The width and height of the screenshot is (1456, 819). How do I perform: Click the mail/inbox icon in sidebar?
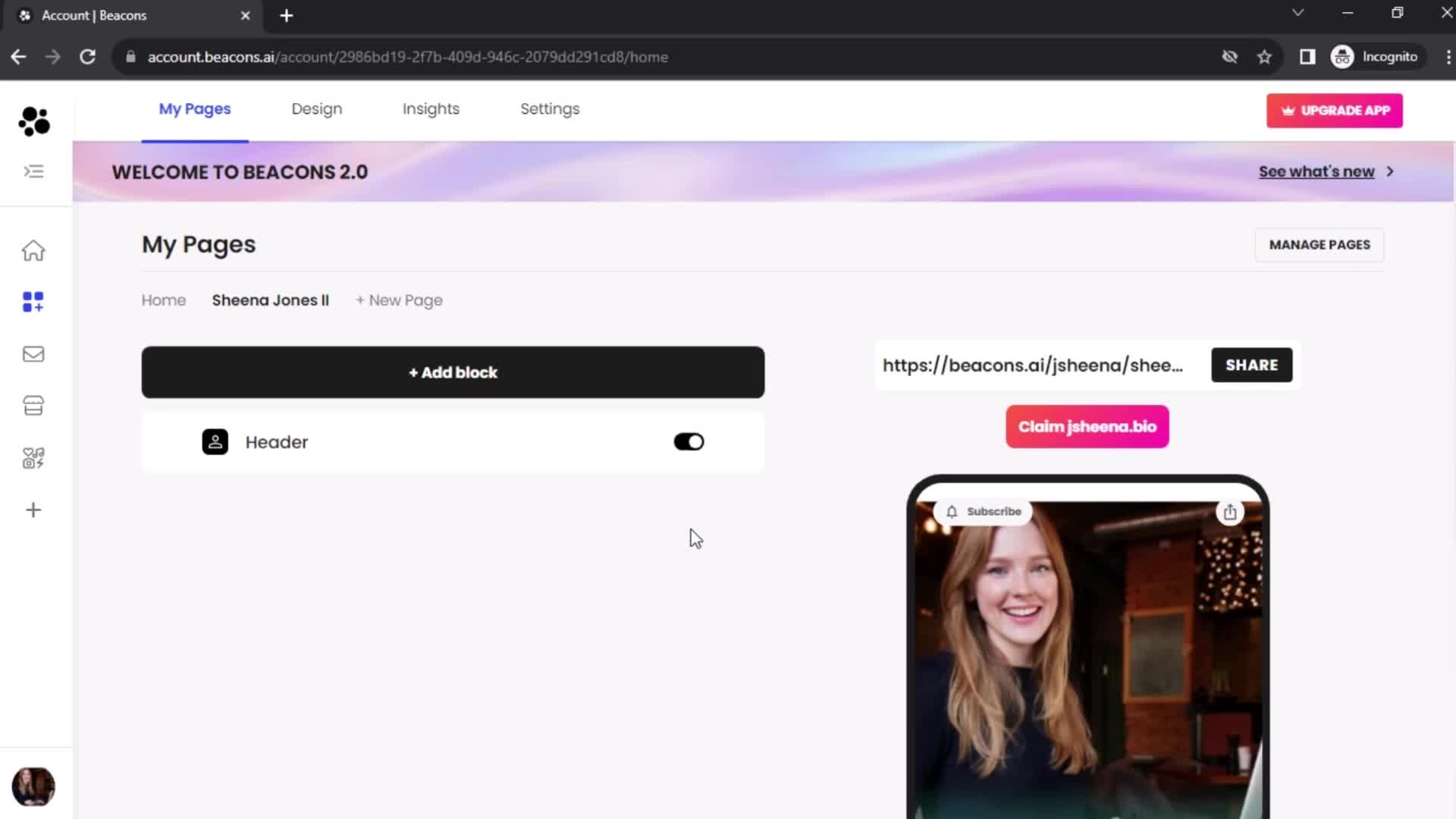pyautogui.click(x=34, y=354)
